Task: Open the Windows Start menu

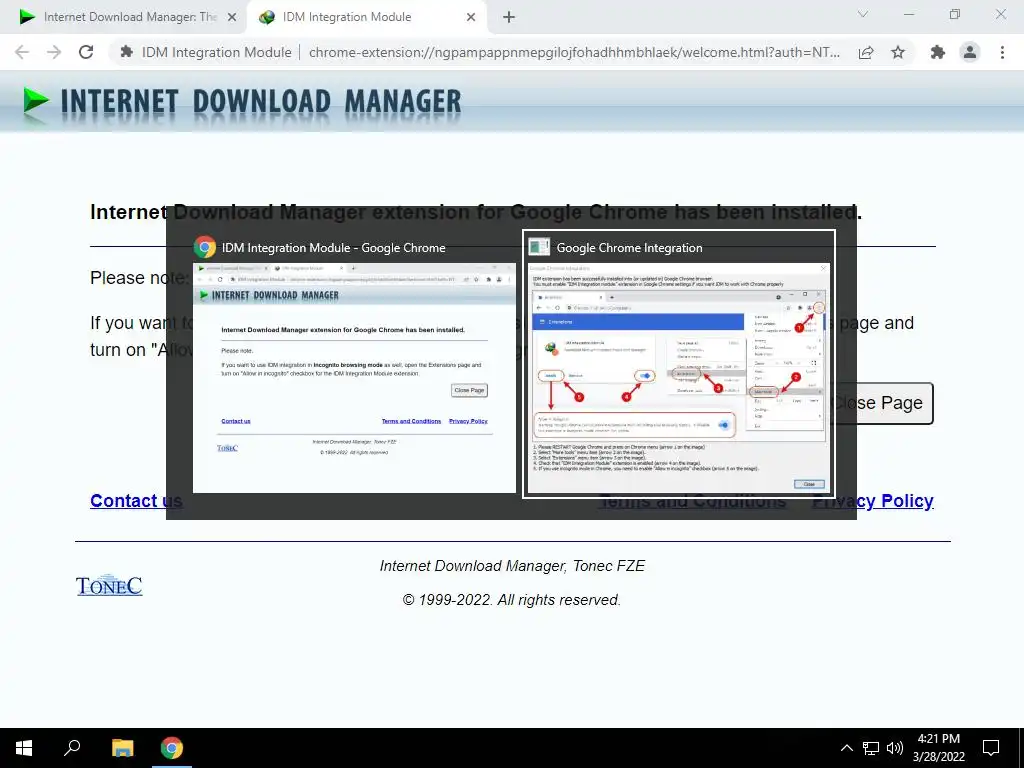Action: point(24,748)
